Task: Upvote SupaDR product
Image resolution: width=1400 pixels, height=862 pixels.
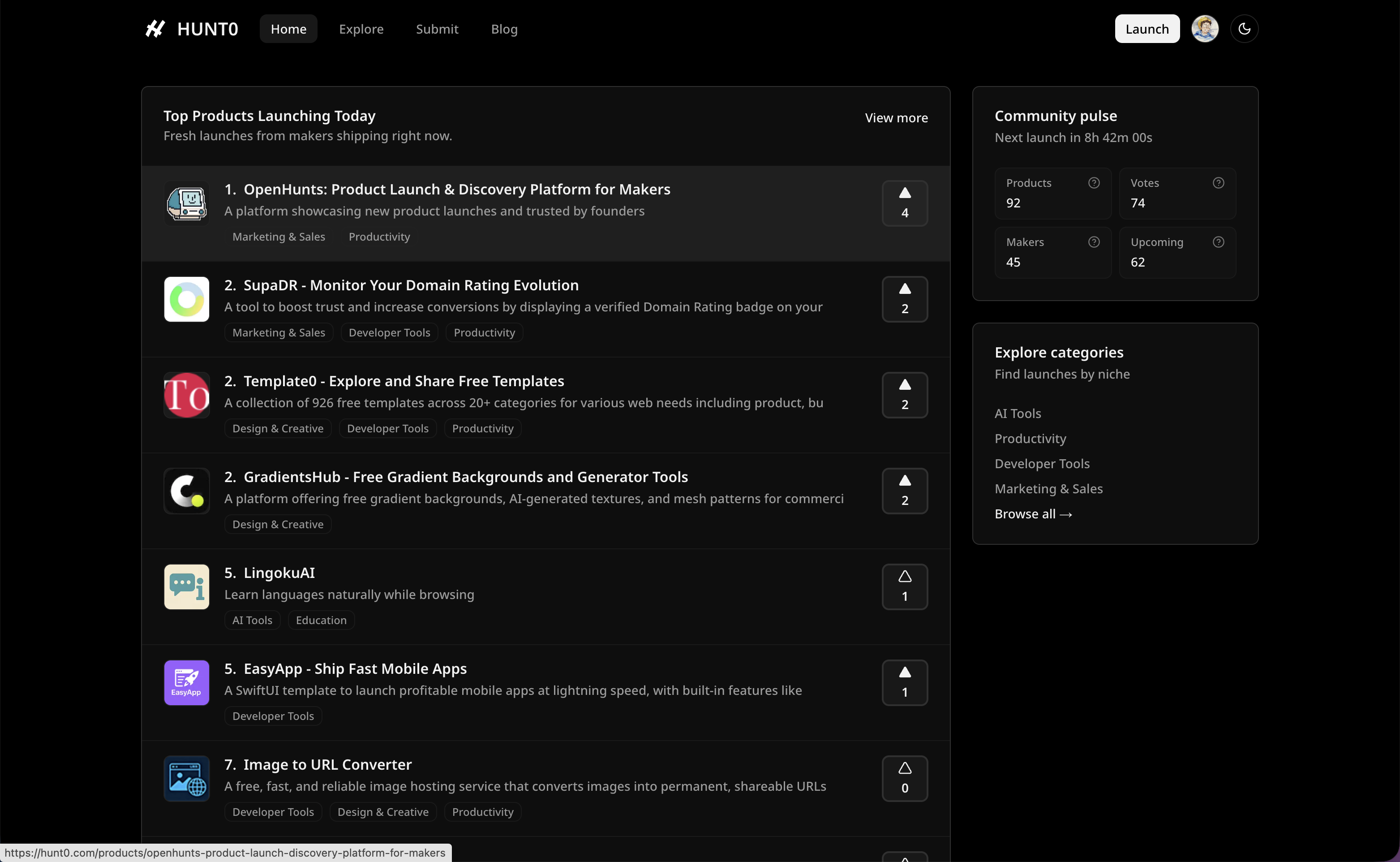Action: tap(905, 299)
